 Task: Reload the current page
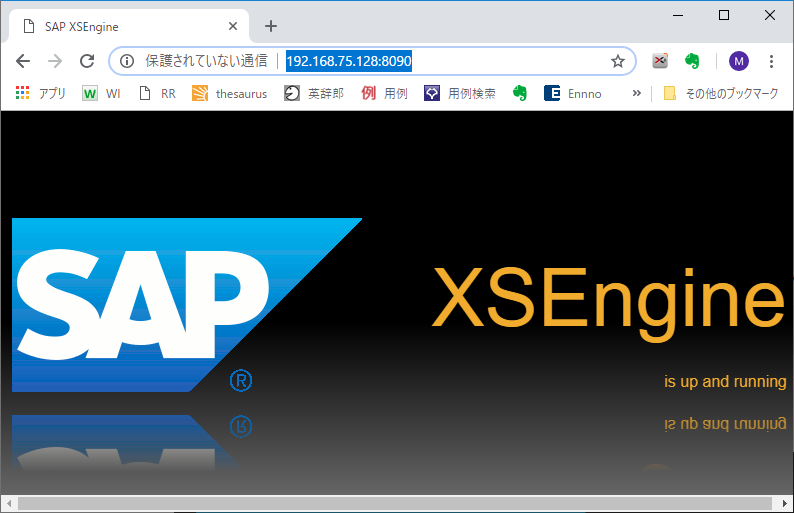[87, 61]
